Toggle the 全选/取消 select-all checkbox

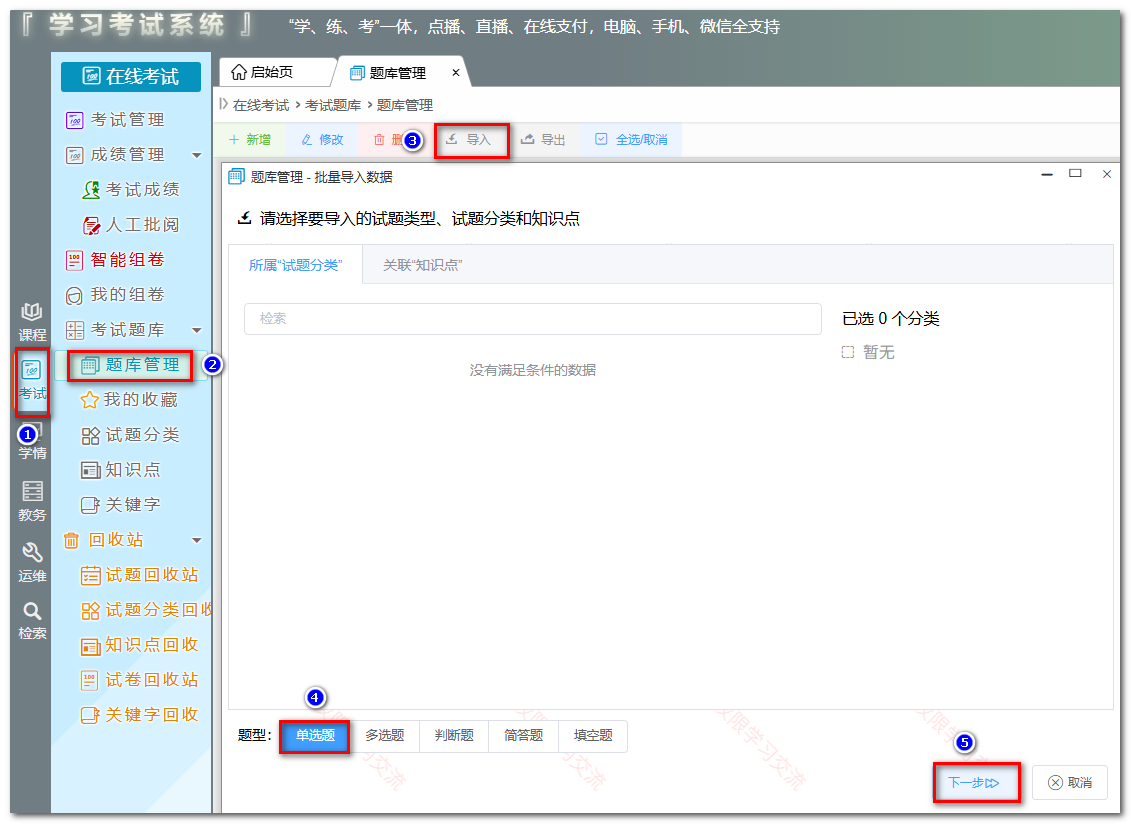(x=601, y=139)
